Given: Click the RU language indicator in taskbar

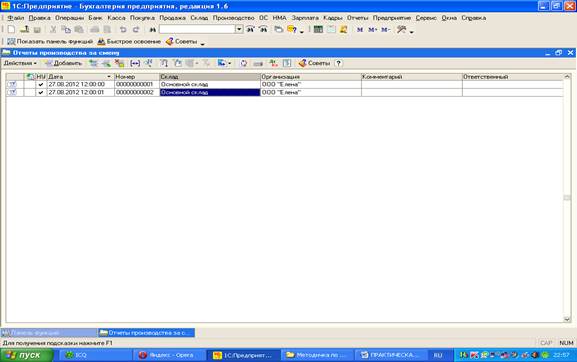Looking at the screenshot, I should pos(438,355).
